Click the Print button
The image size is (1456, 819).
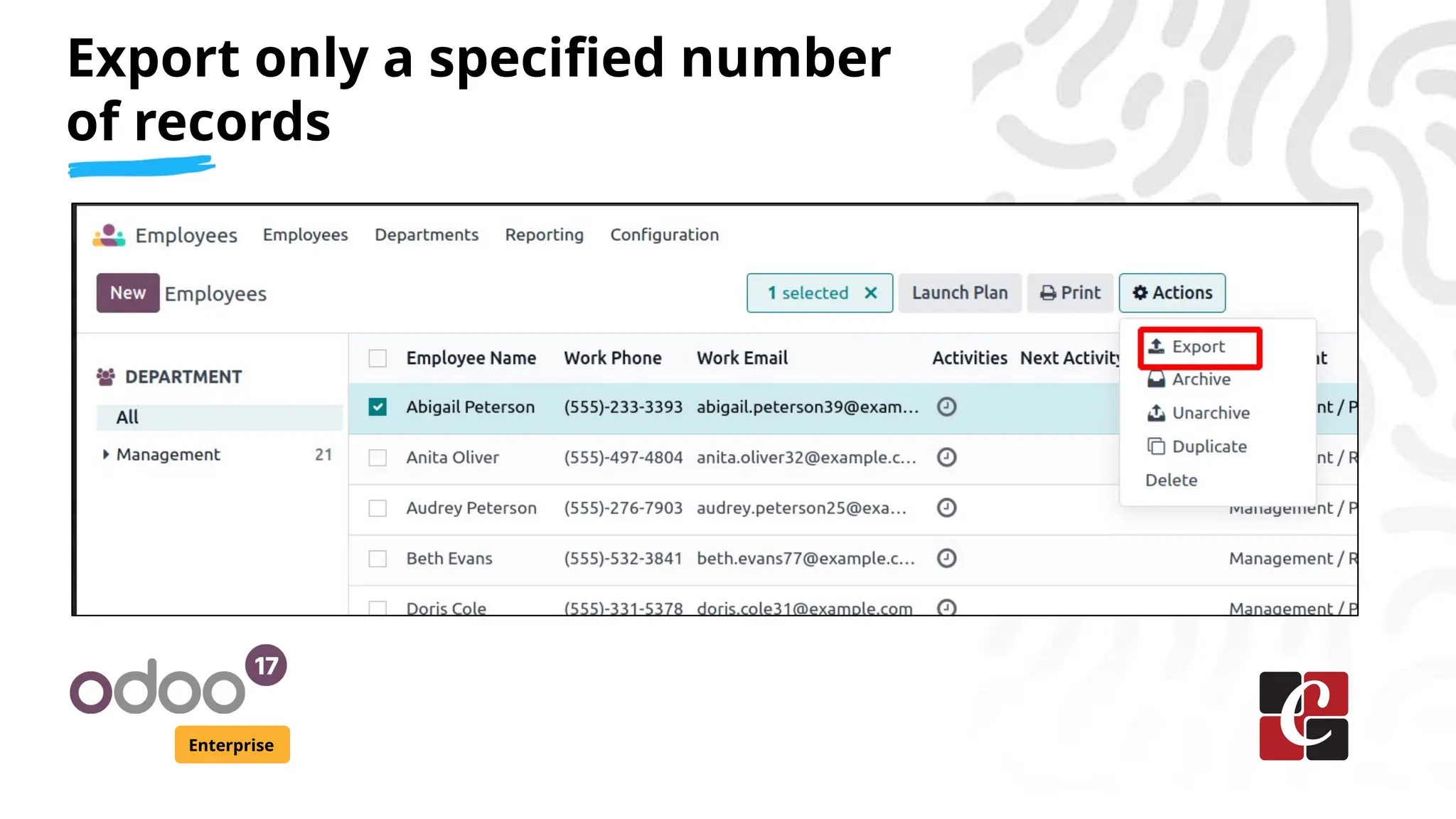[x=1070, y=293]
